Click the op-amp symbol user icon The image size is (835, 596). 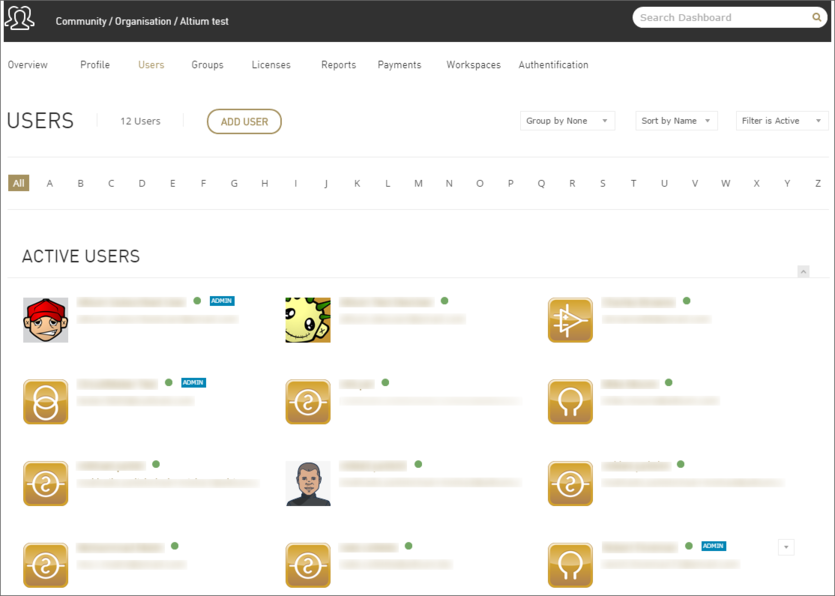click(570, 320)
